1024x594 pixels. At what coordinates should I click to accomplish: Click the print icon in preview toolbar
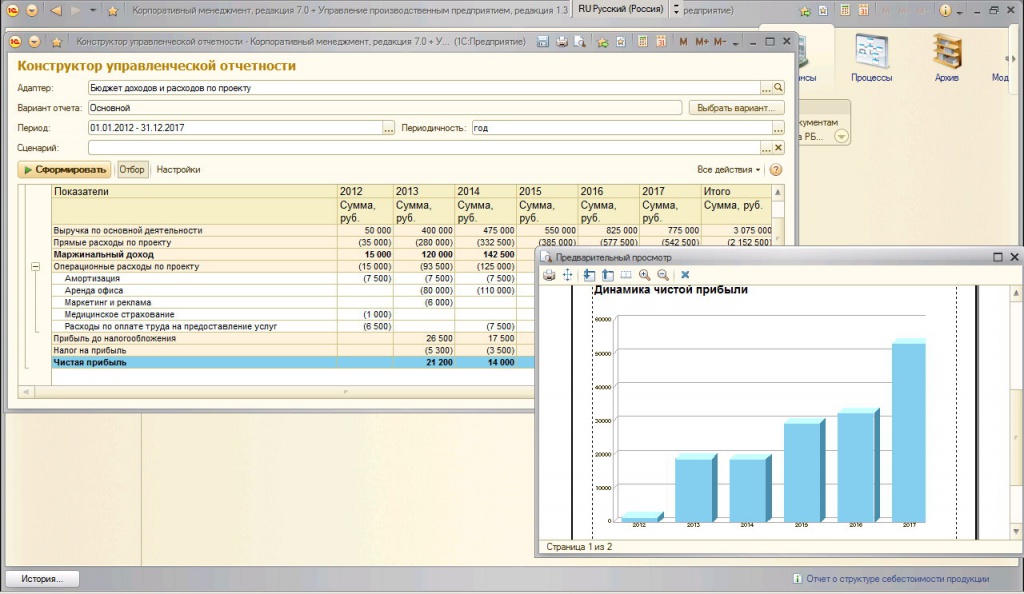tap(549, 275)
